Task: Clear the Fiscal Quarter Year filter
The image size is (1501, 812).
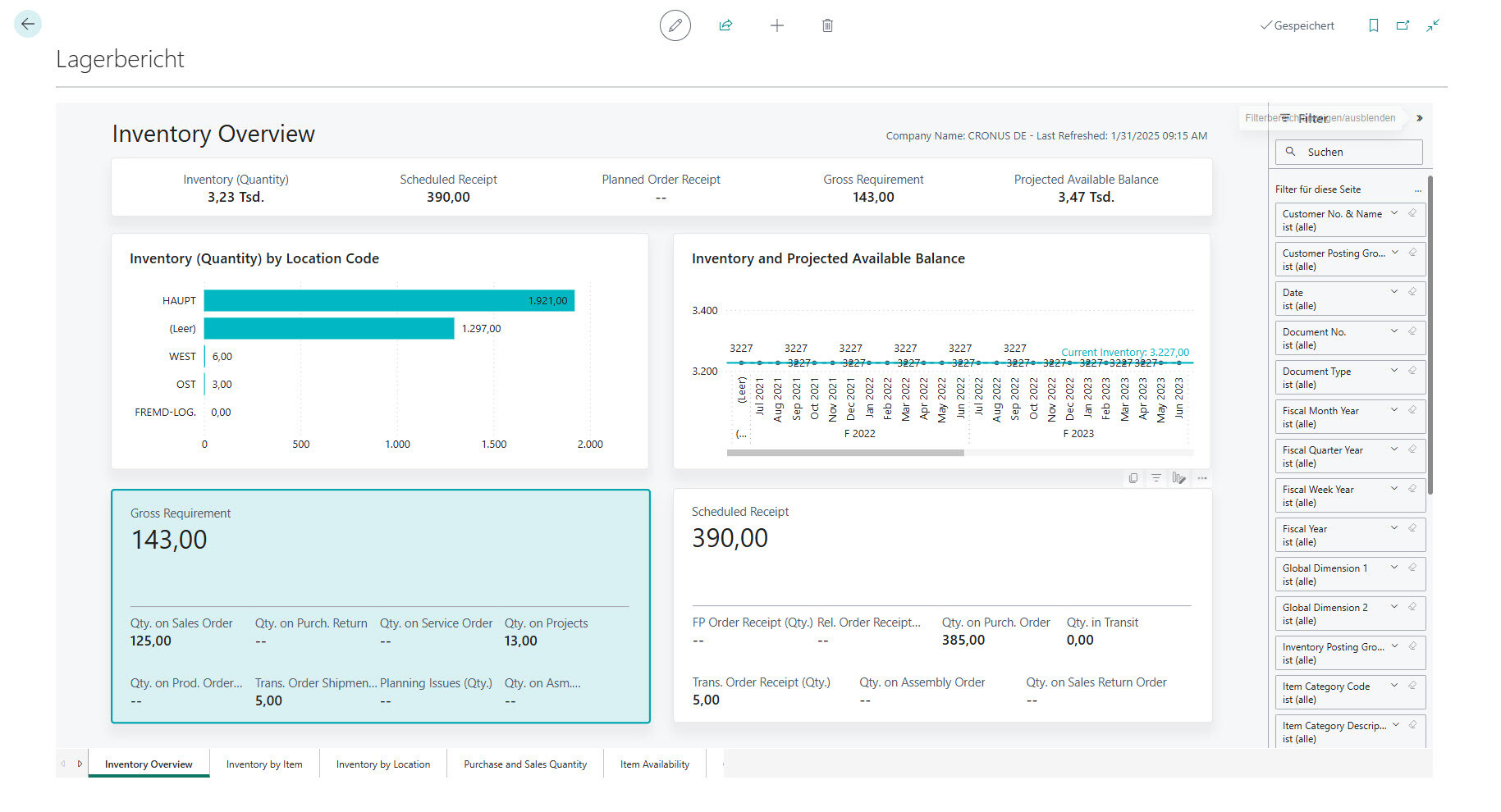Action: pos(1412,449)
